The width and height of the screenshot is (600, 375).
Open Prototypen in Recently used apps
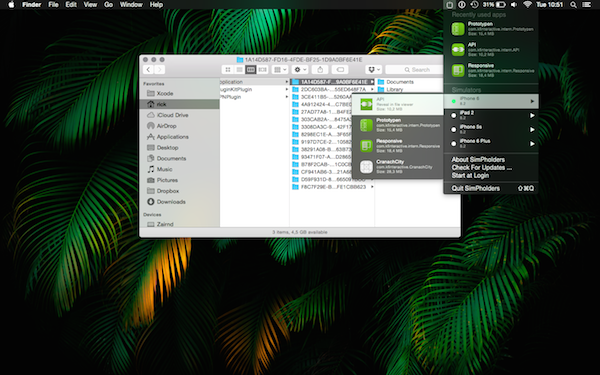click(491, 29)
